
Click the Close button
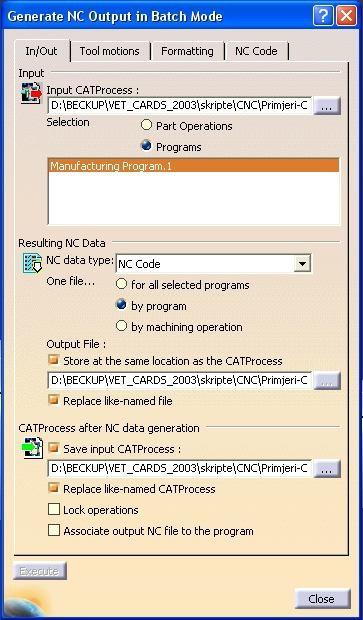click(x=322, y=599)
